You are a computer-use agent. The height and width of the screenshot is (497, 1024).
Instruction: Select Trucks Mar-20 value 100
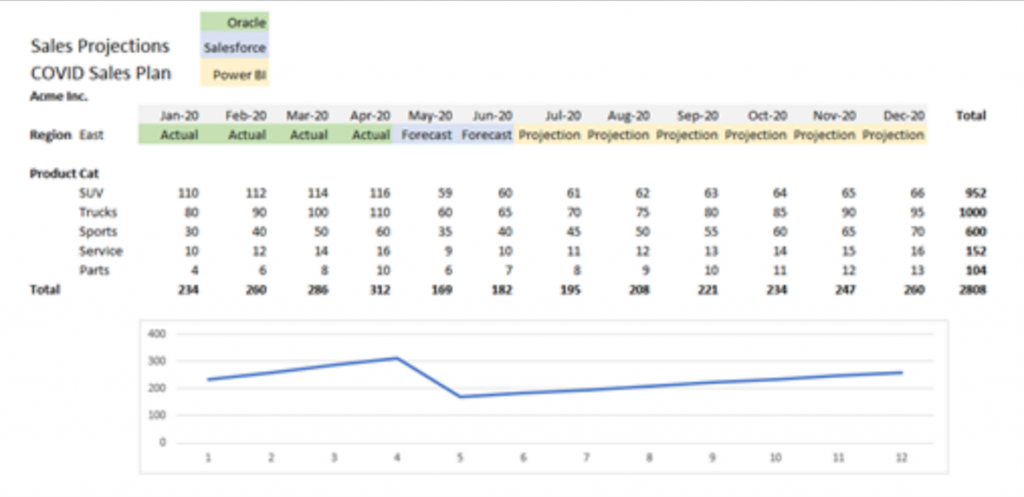317,212
